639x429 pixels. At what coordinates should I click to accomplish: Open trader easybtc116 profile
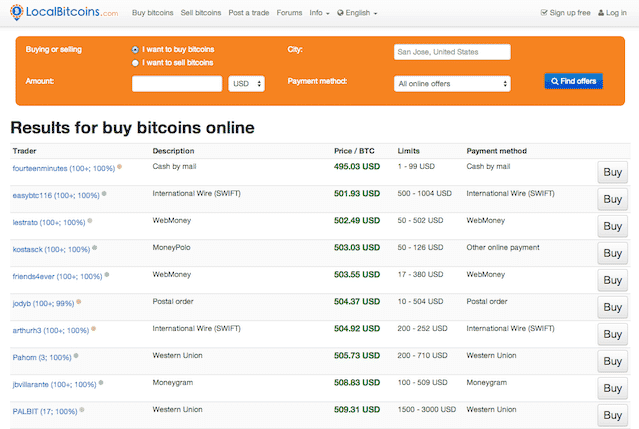pos(56,196)
